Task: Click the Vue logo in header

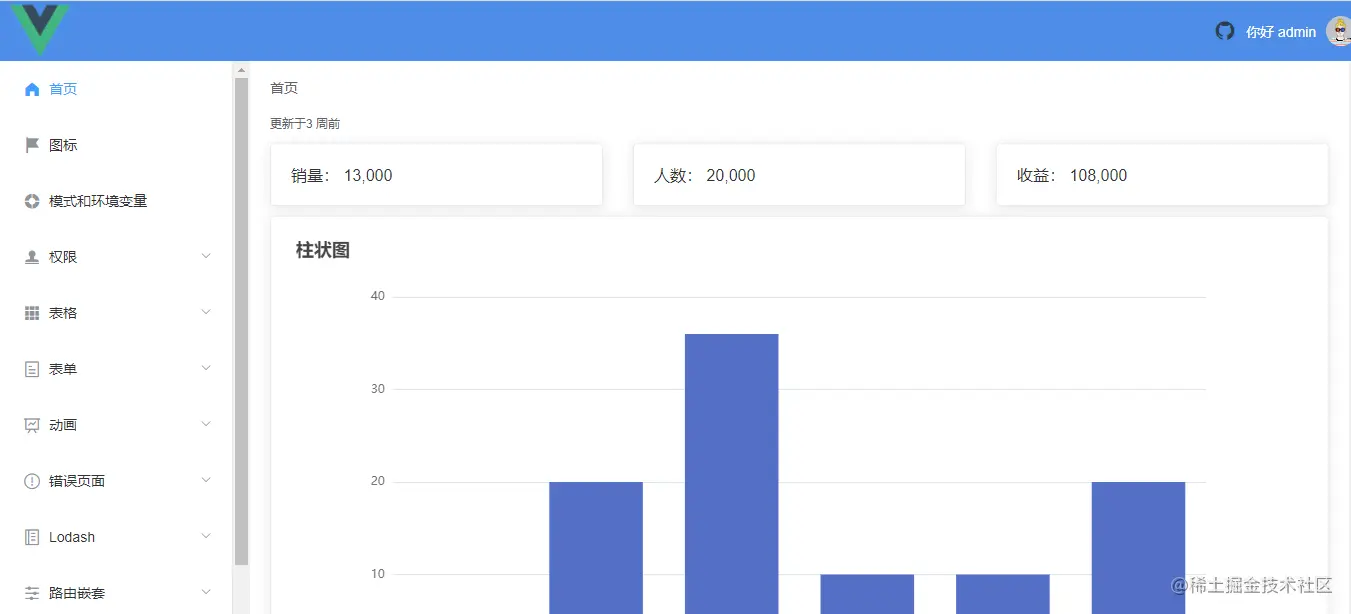Action: [41, 29]
